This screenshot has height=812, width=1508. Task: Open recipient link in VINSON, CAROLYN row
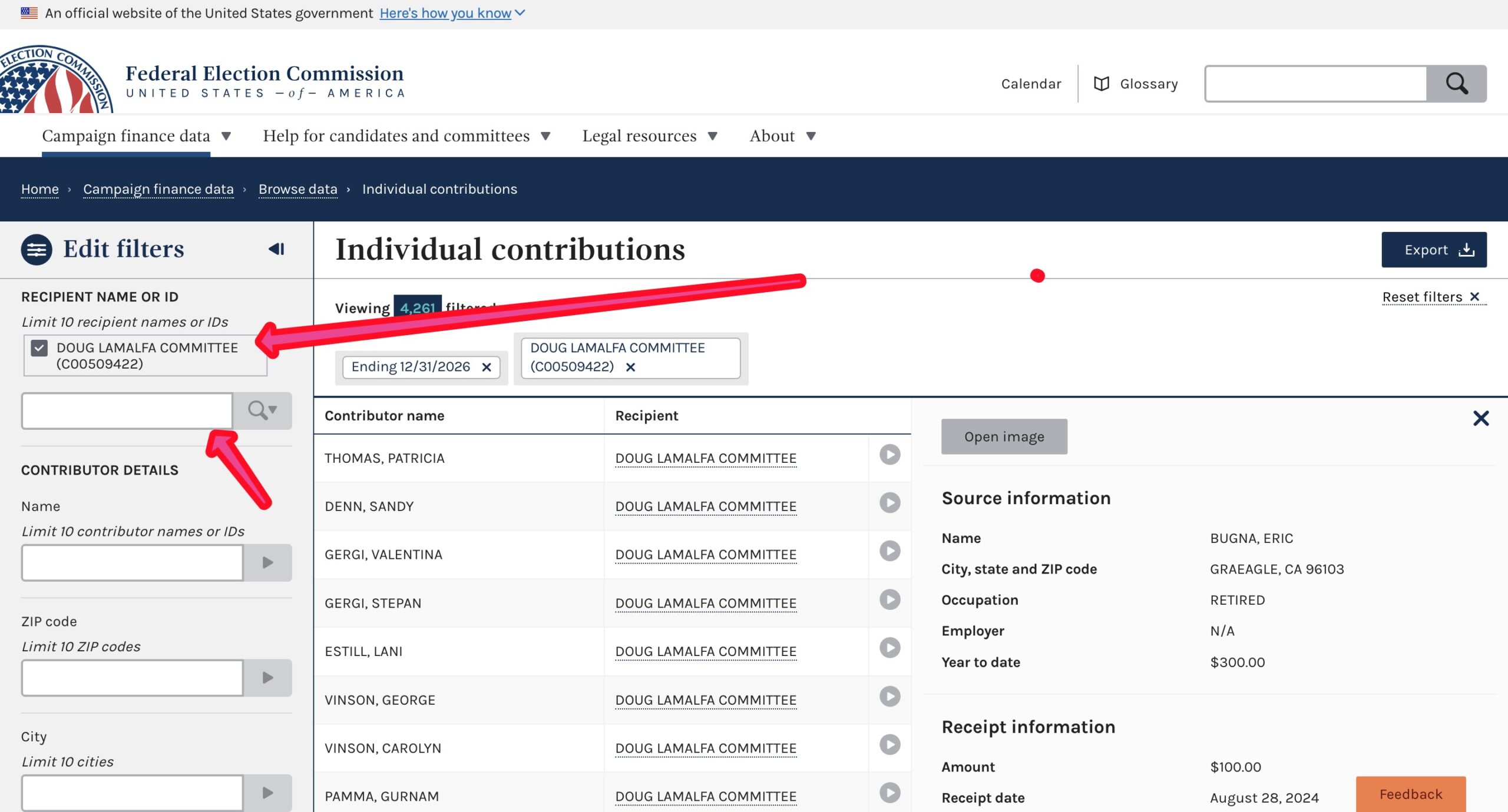click(x=706, y=748)
